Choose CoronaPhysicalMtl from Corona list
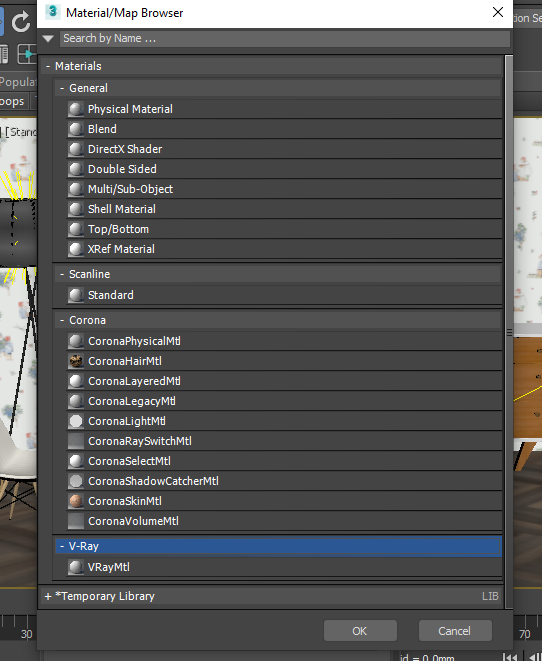 tap(284, 341)
